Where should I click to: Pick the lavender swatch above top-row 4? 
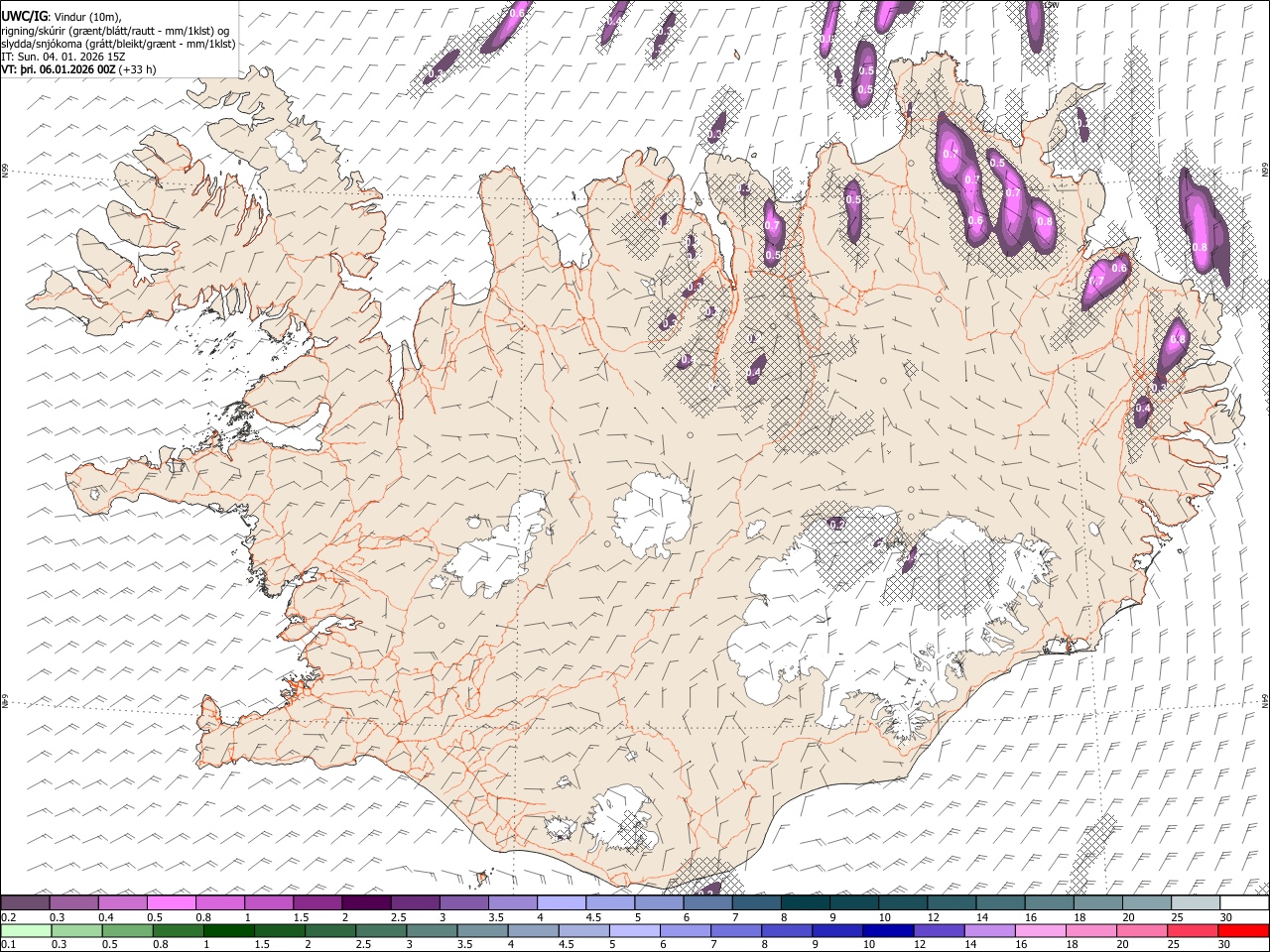click(562, 902)
